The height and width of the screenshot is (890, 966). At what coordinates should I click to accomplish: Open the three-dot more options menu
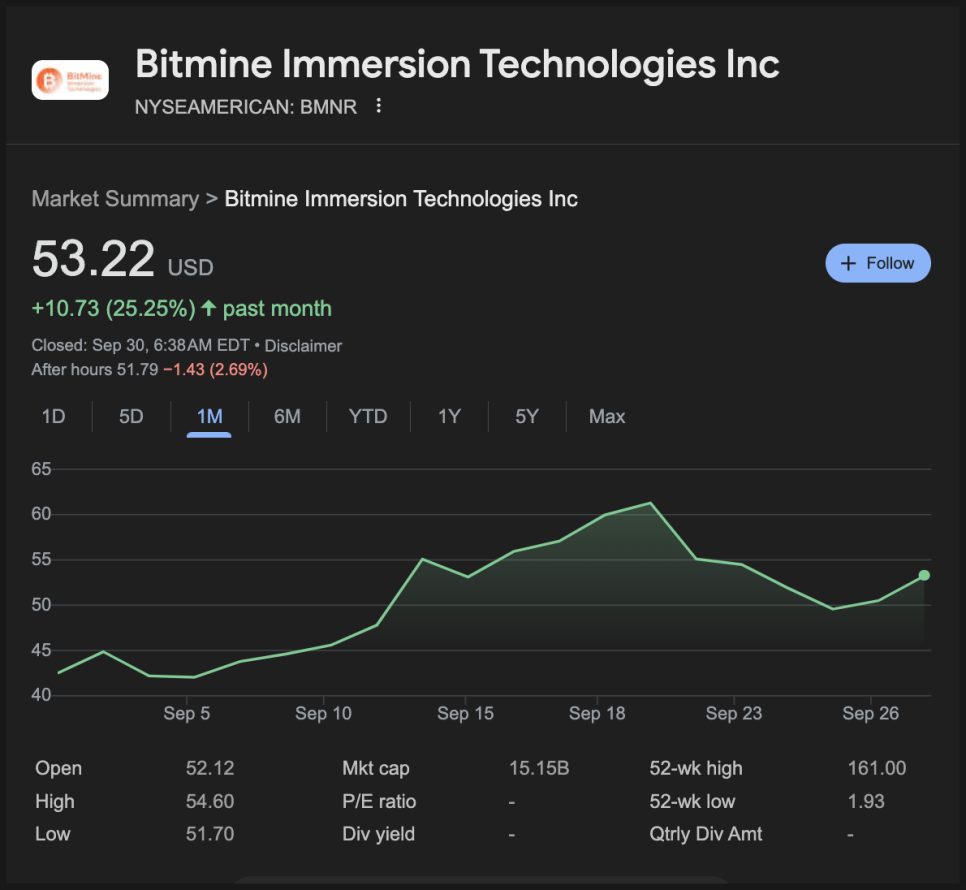378,106
